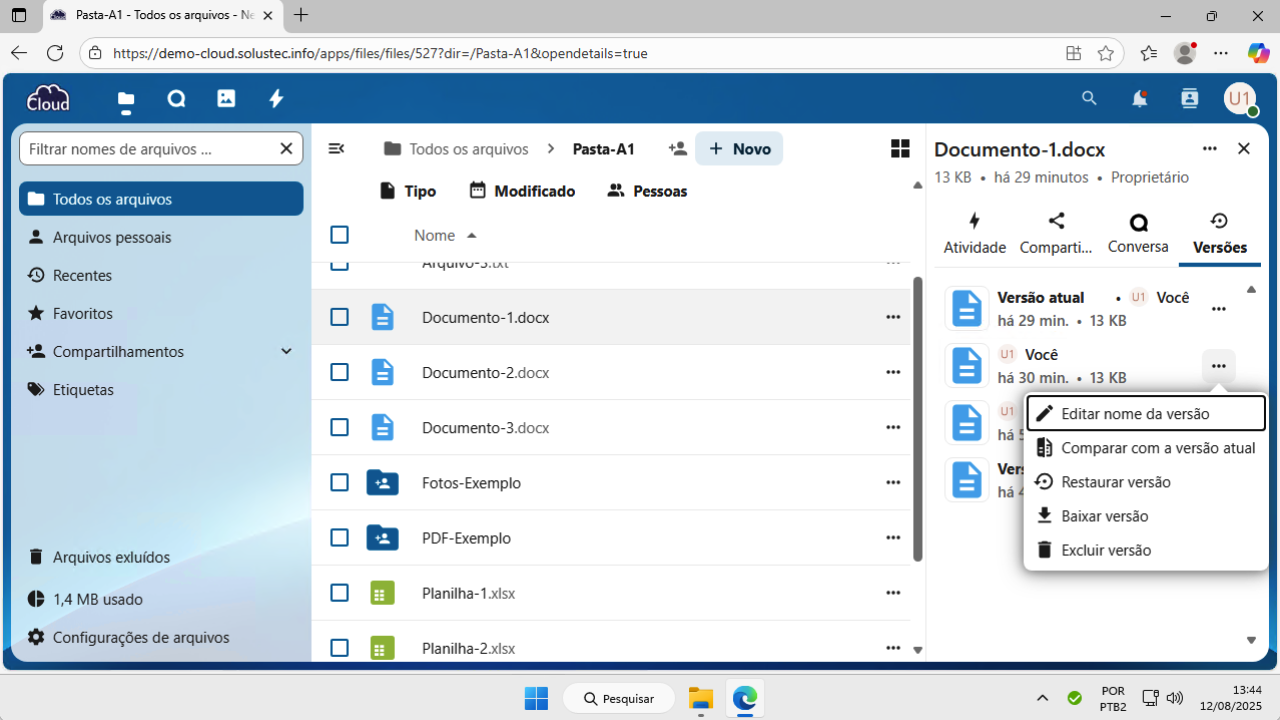Open the Photos app in top bar
This screenshot has width=1280, height=720.
tap(226, 98)
